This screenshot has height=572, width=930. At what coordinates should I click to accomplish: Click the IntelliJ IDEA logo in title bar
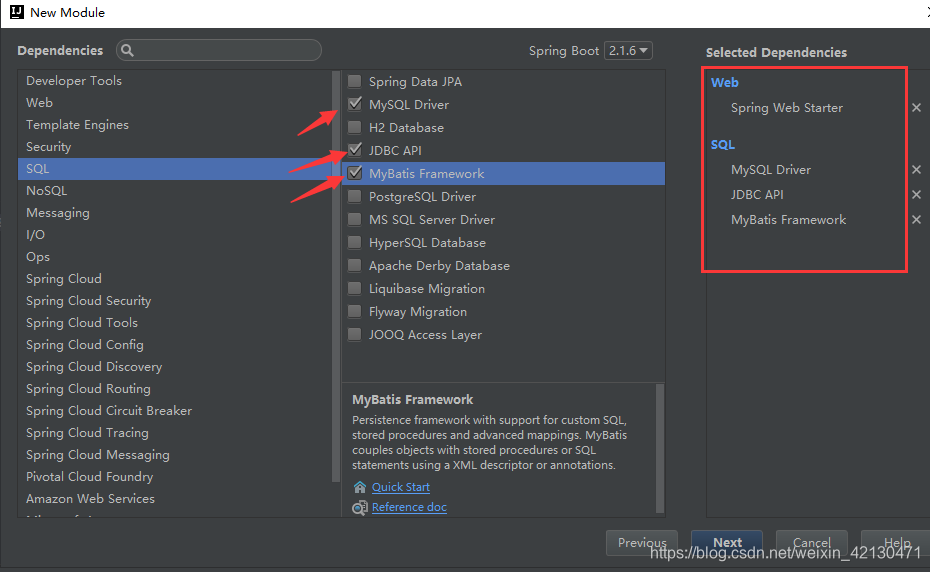click(17, 12)
